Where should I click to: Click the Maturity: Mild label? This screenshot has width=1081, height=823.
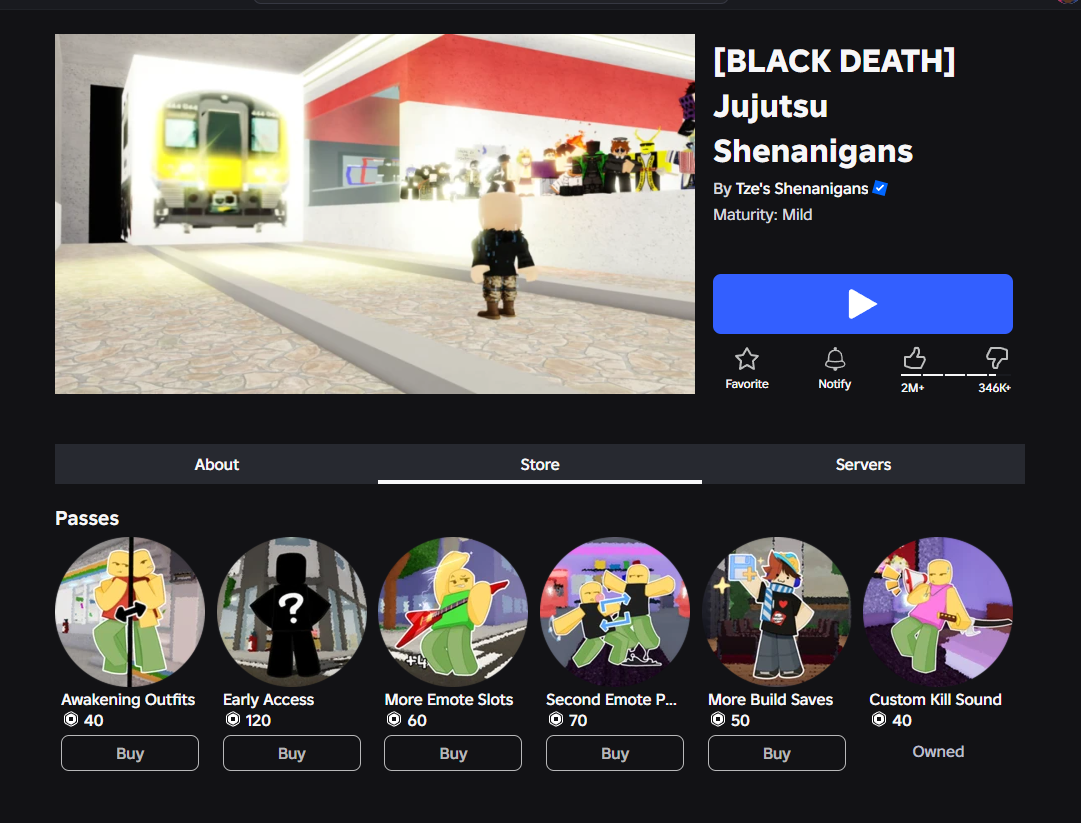762,215
